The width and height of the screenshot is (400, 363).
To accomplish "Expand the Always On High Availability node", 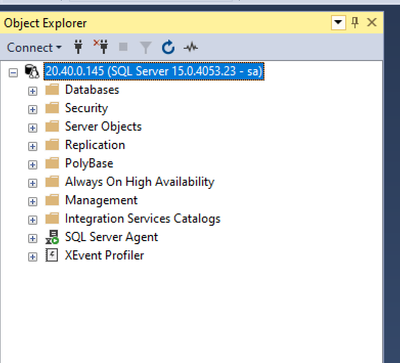I will click(32, 183).
